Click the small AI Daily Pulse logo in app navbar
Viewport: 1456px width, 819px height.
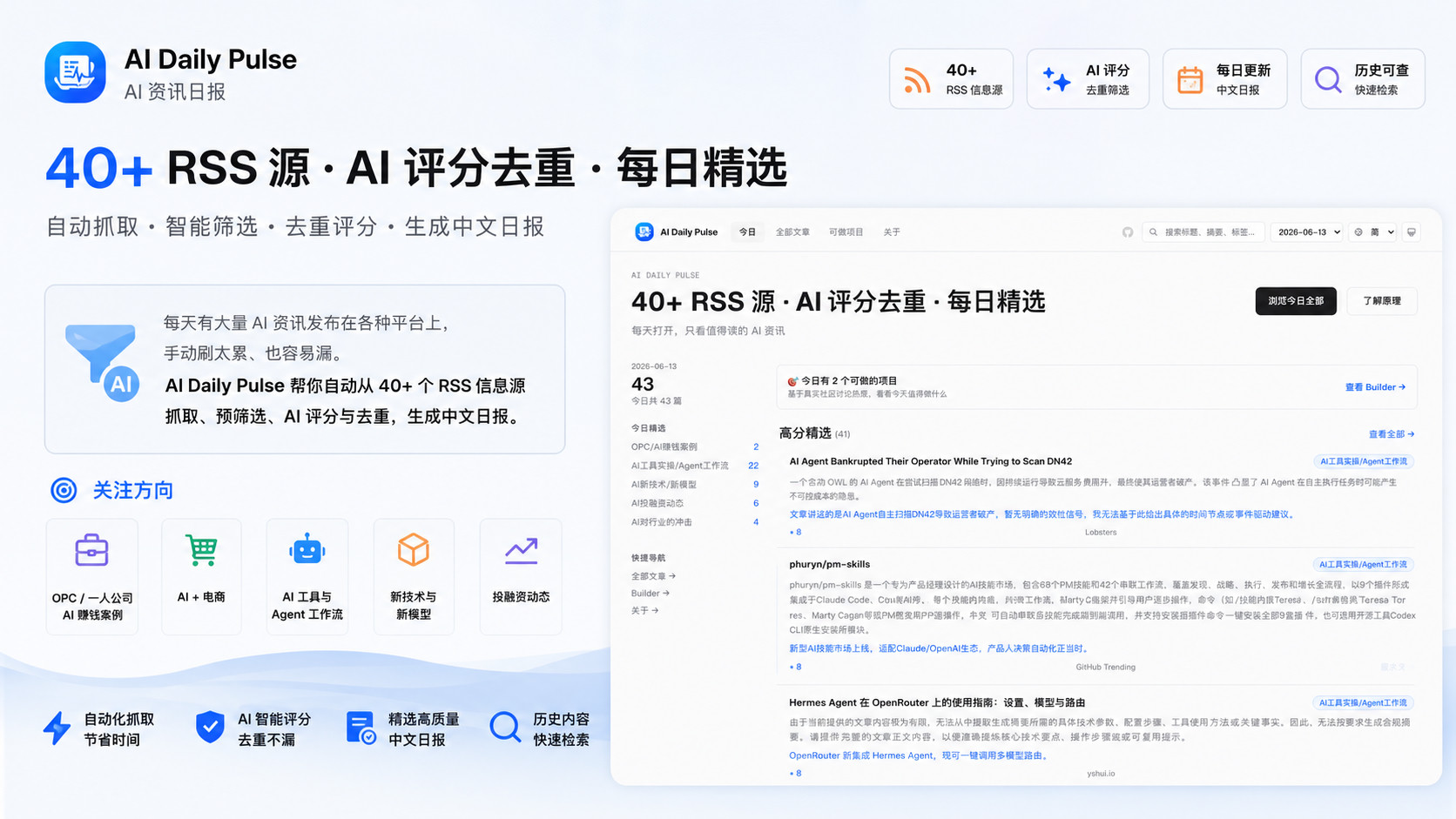(644, 232)
